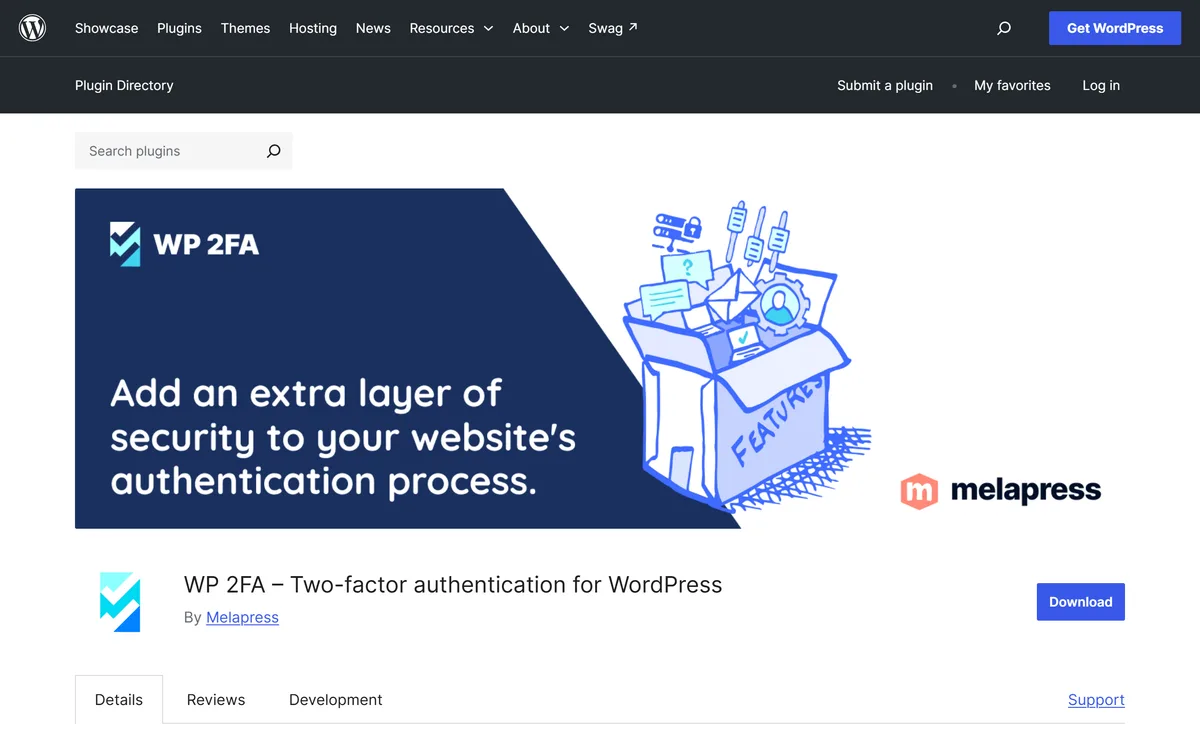Open the Swag external link
The width and height of the screenshot is (1200, 750).
tap(613, 28)
